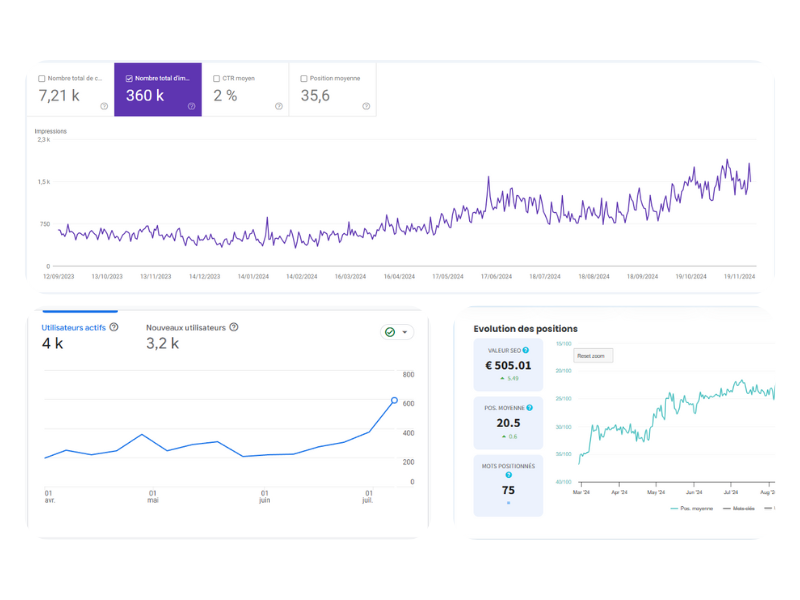The height and width of the screenshot is (600, 800).
Task: Click help icon on total clicks card
Action: click(x=104, y=106)
